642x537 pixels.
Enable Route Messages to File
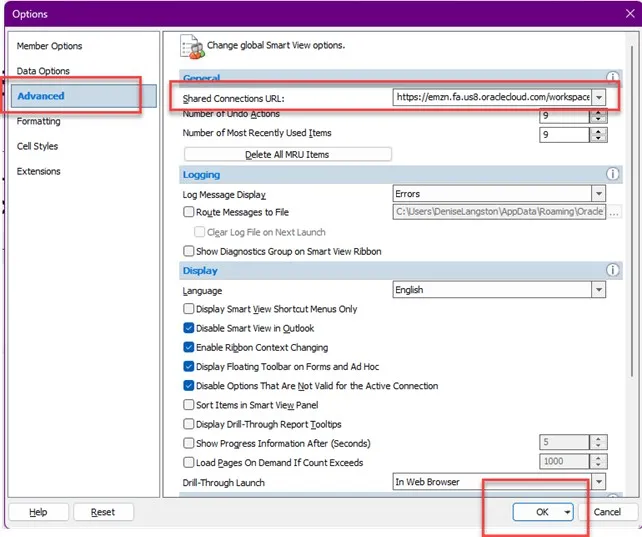pyautogui.click(x=188, y=212)
